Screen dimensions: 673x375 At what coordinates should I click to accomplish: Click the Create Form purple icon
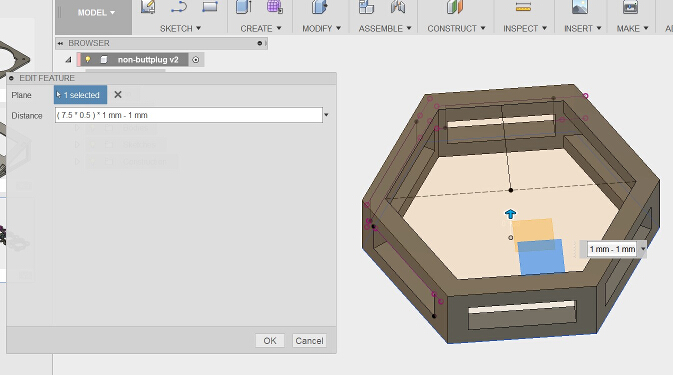pyautogui.click(x=275, y=7)
